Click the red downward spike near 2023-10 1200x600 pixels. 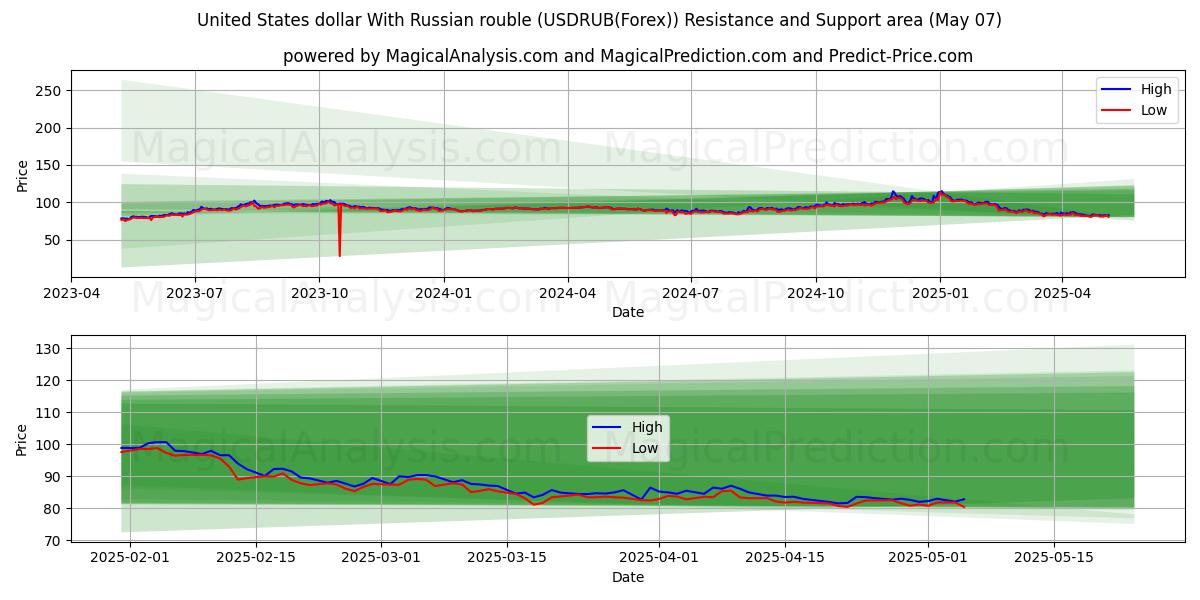(x=339, y=232)
